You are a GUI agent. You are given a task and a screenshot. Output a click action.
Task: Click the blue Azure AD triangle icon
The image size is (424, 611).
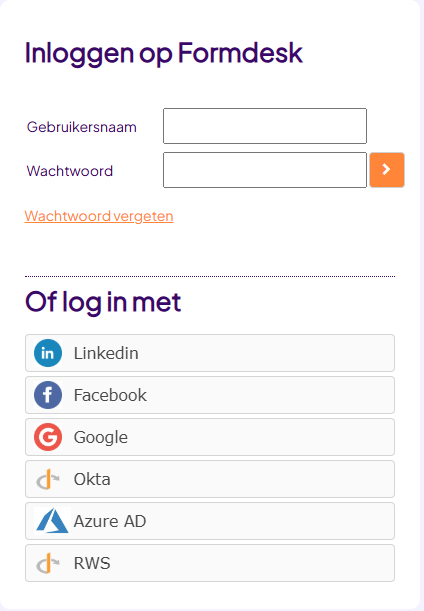pyautogui.click(x=52, y=521)
